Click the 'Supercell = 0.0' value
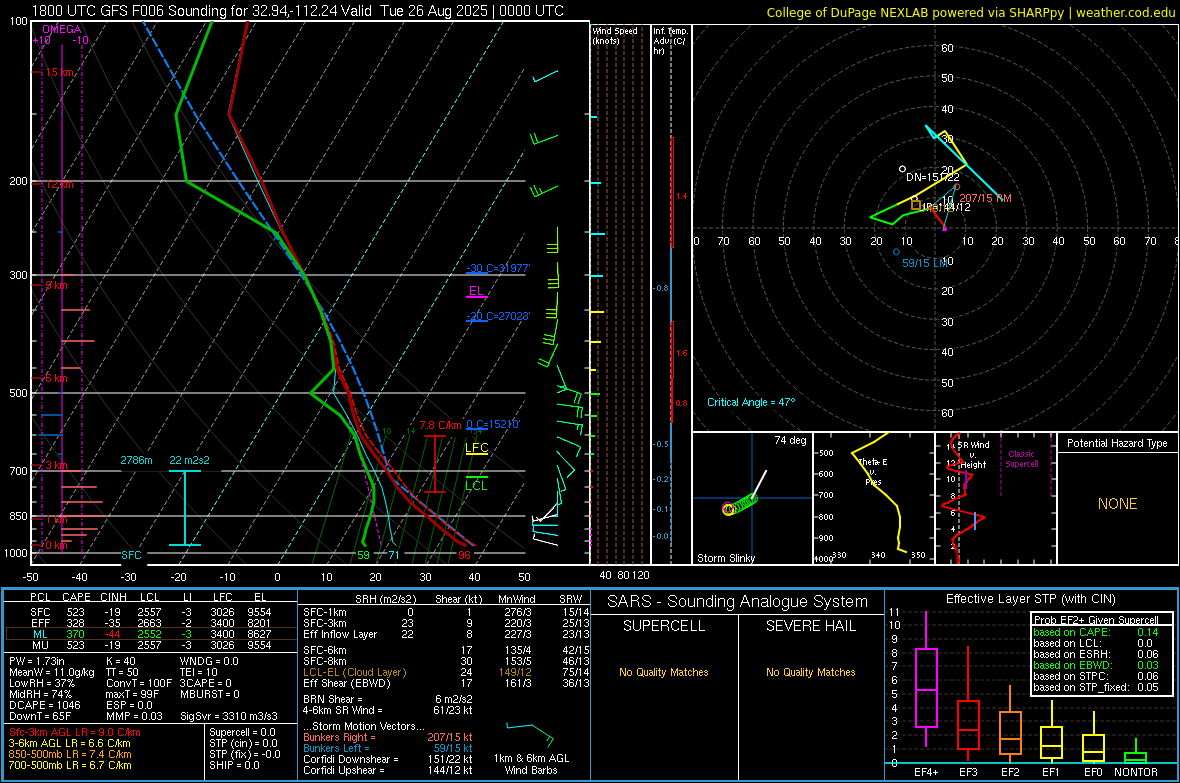1180x783 pixels. click(242, 733)
